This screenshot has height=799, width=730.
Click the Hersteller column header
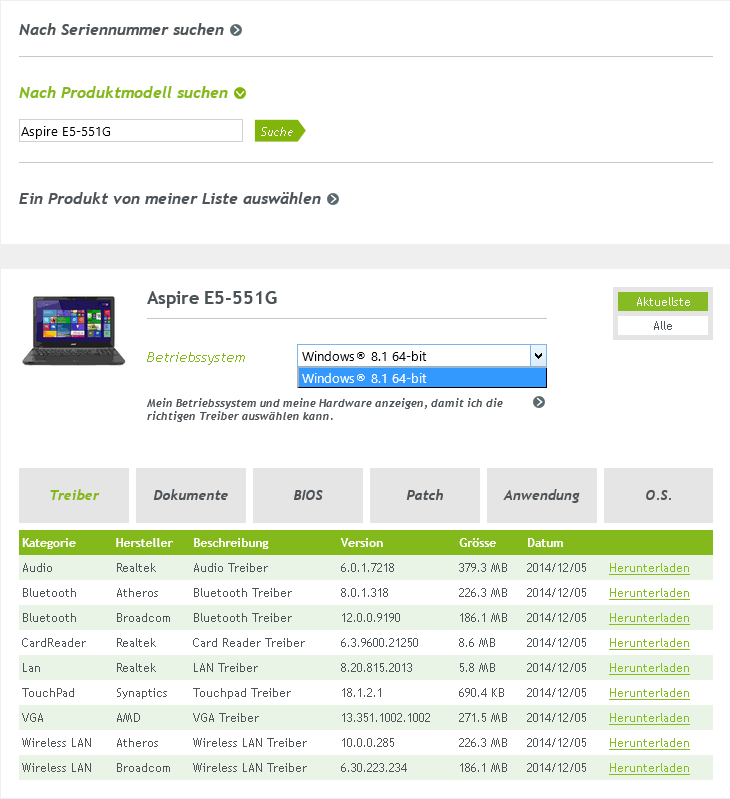(x=144, y=543)
